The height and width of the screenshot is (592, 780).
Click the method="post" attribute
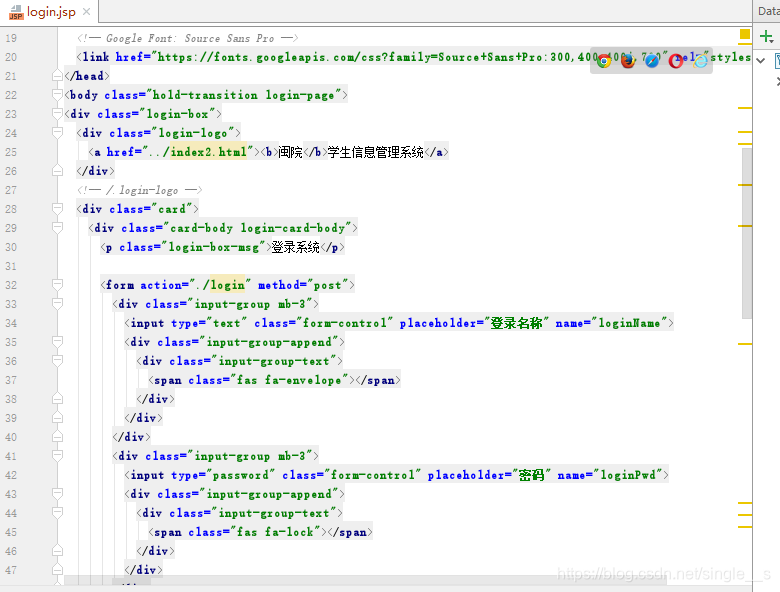coord(303,285)
